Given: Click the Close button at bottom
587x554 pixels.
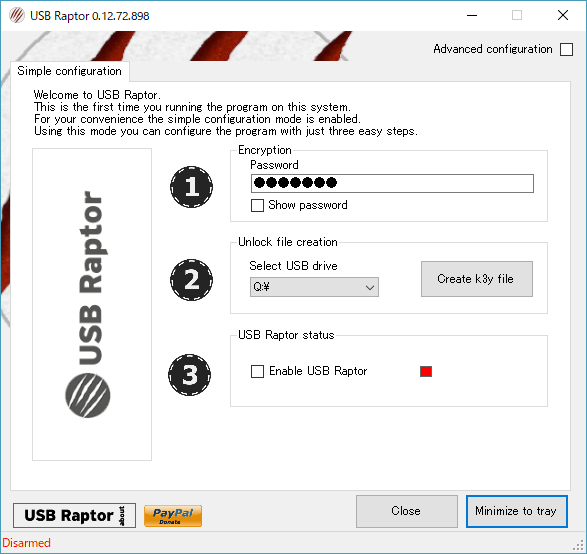Looking at the screenshot, I should click(407, 511).
